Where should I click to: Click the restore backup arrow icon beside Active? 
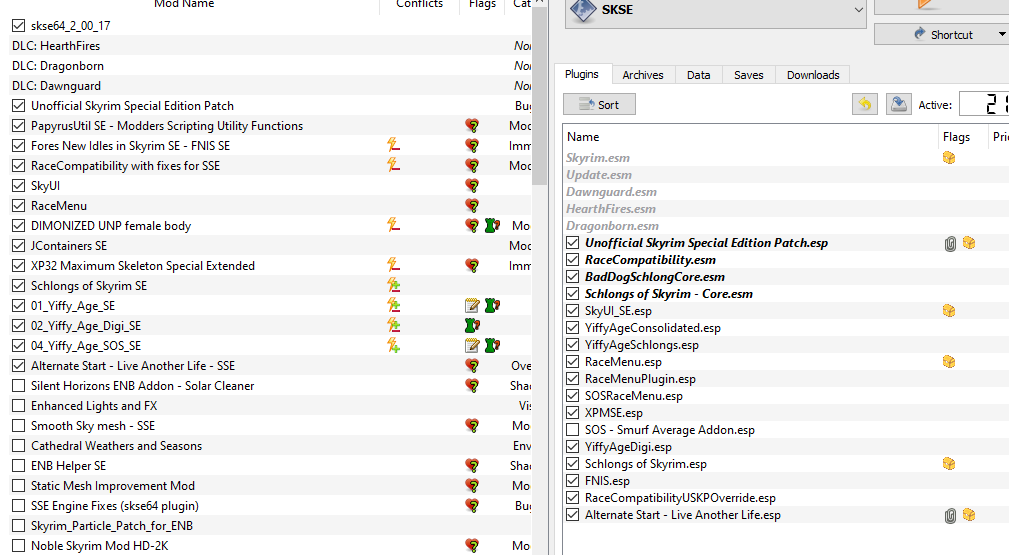[865, 104]
